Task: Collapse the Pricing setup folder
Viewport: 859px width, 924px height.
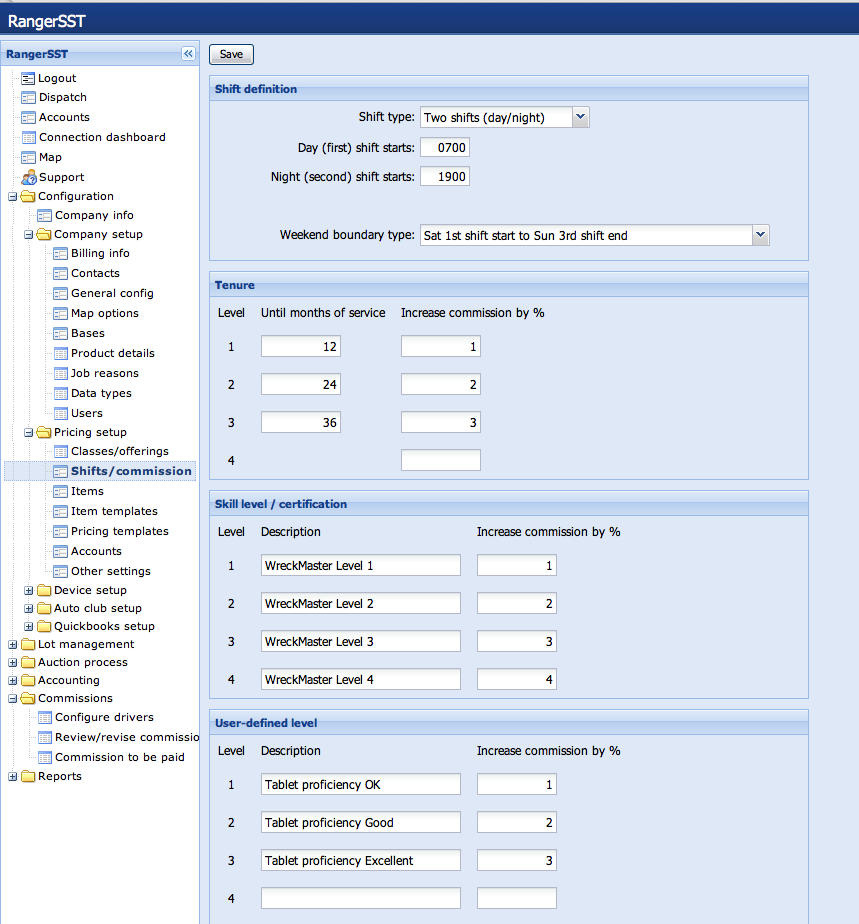Action: (29, 432)
